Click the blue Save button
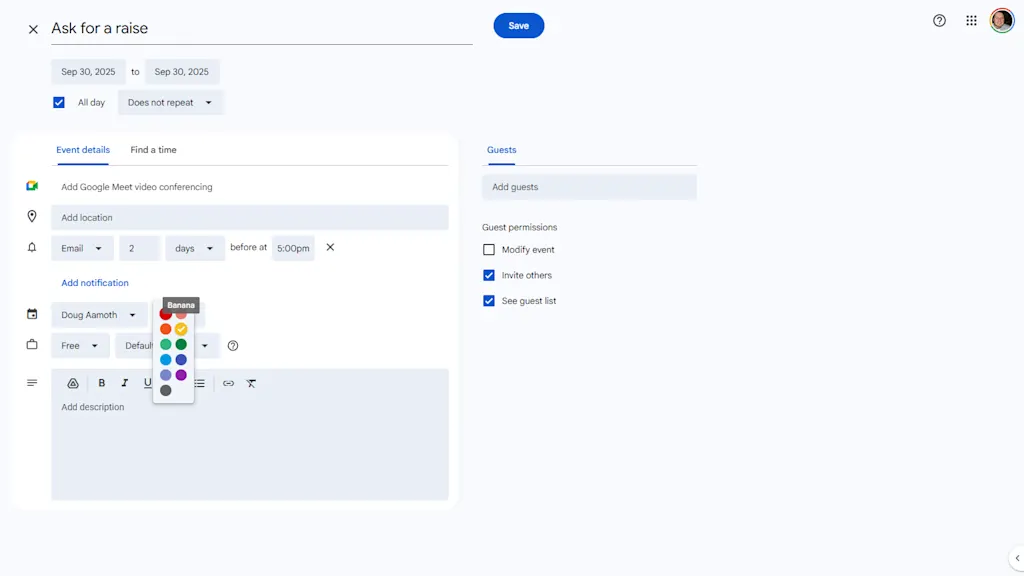The image size is (1024, 576). tap(518, 26)
